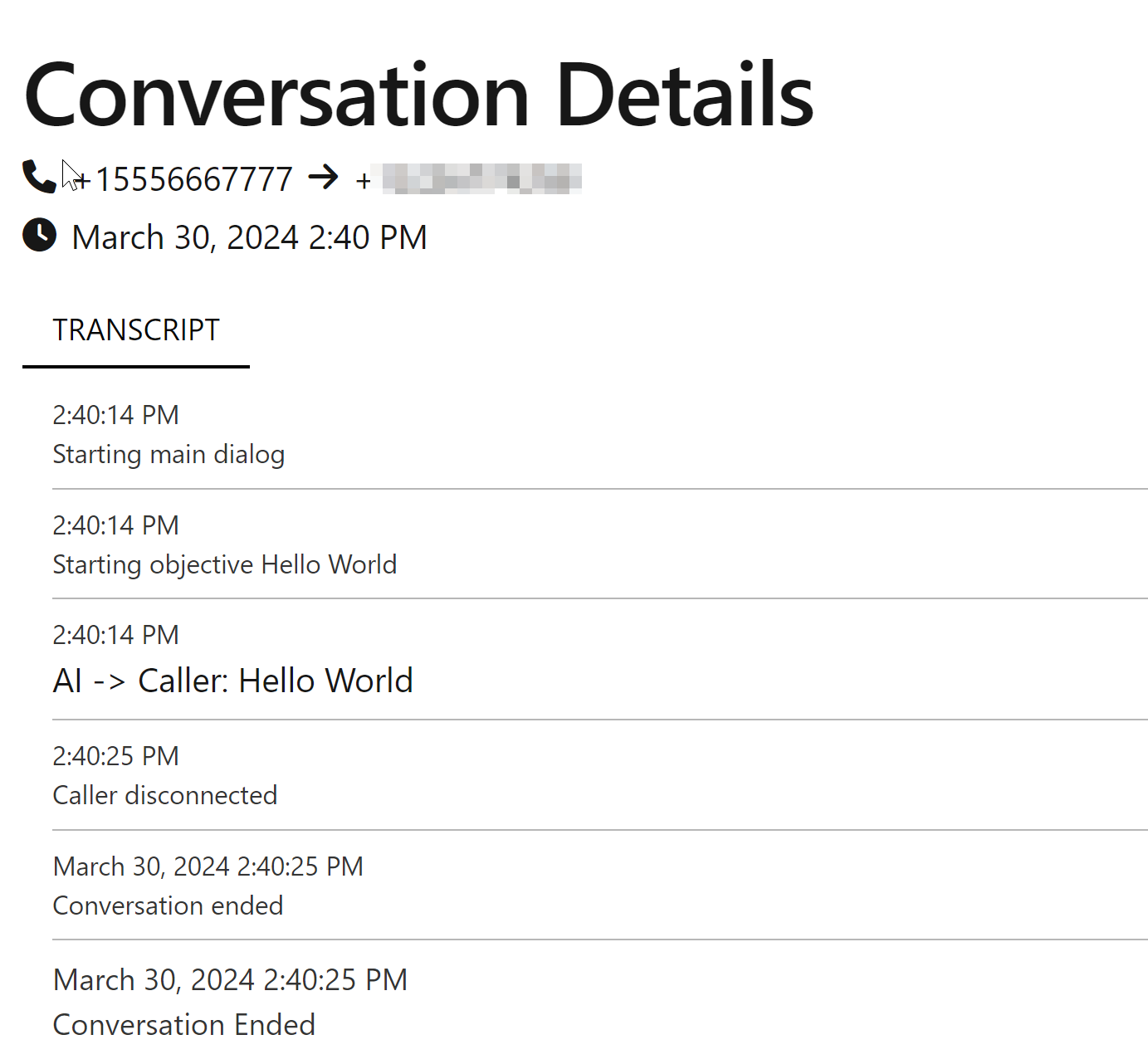Click the last Conversation Ended entry at bottom
Viewport: 1148px width, 1064px height.
tap(183, 1025)
